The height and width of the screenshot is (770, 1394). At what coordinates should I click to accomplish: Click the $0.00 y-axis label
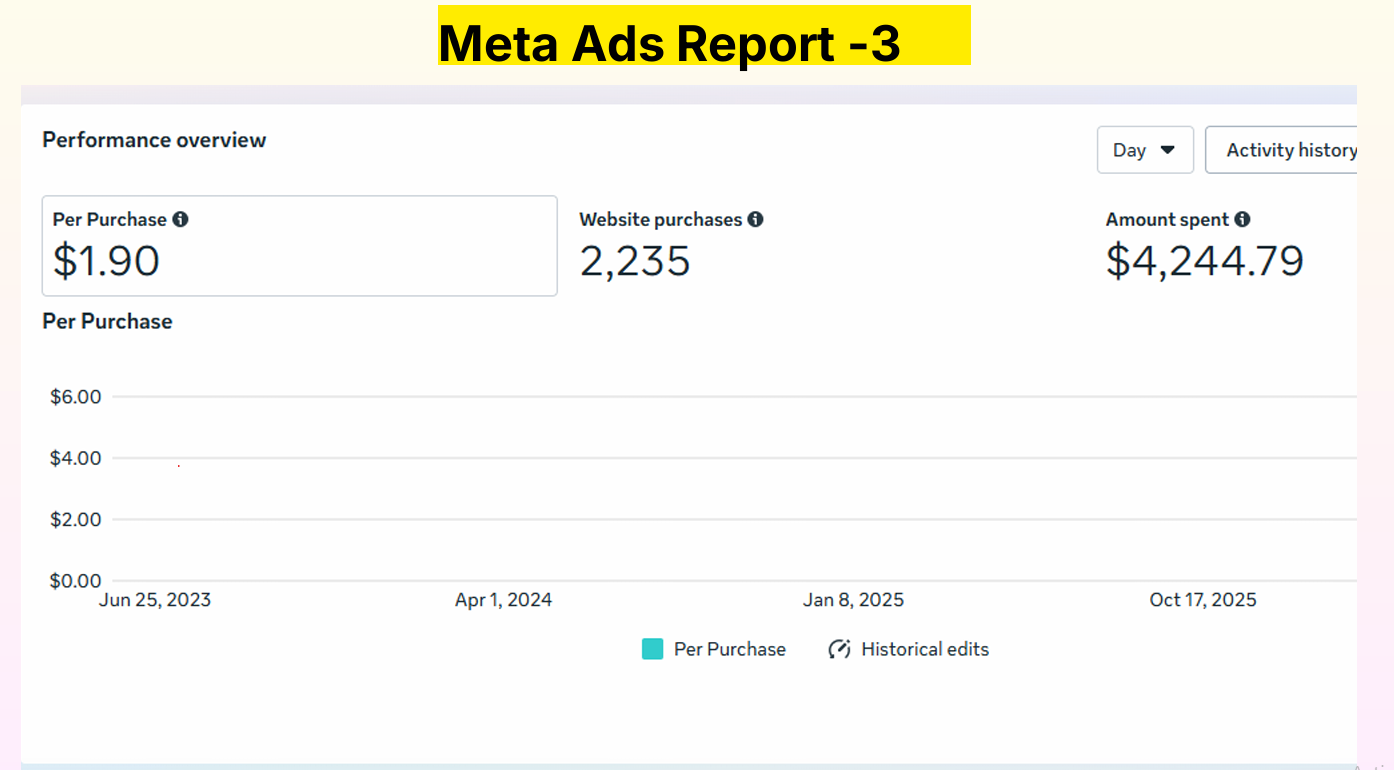pos(76,581)
